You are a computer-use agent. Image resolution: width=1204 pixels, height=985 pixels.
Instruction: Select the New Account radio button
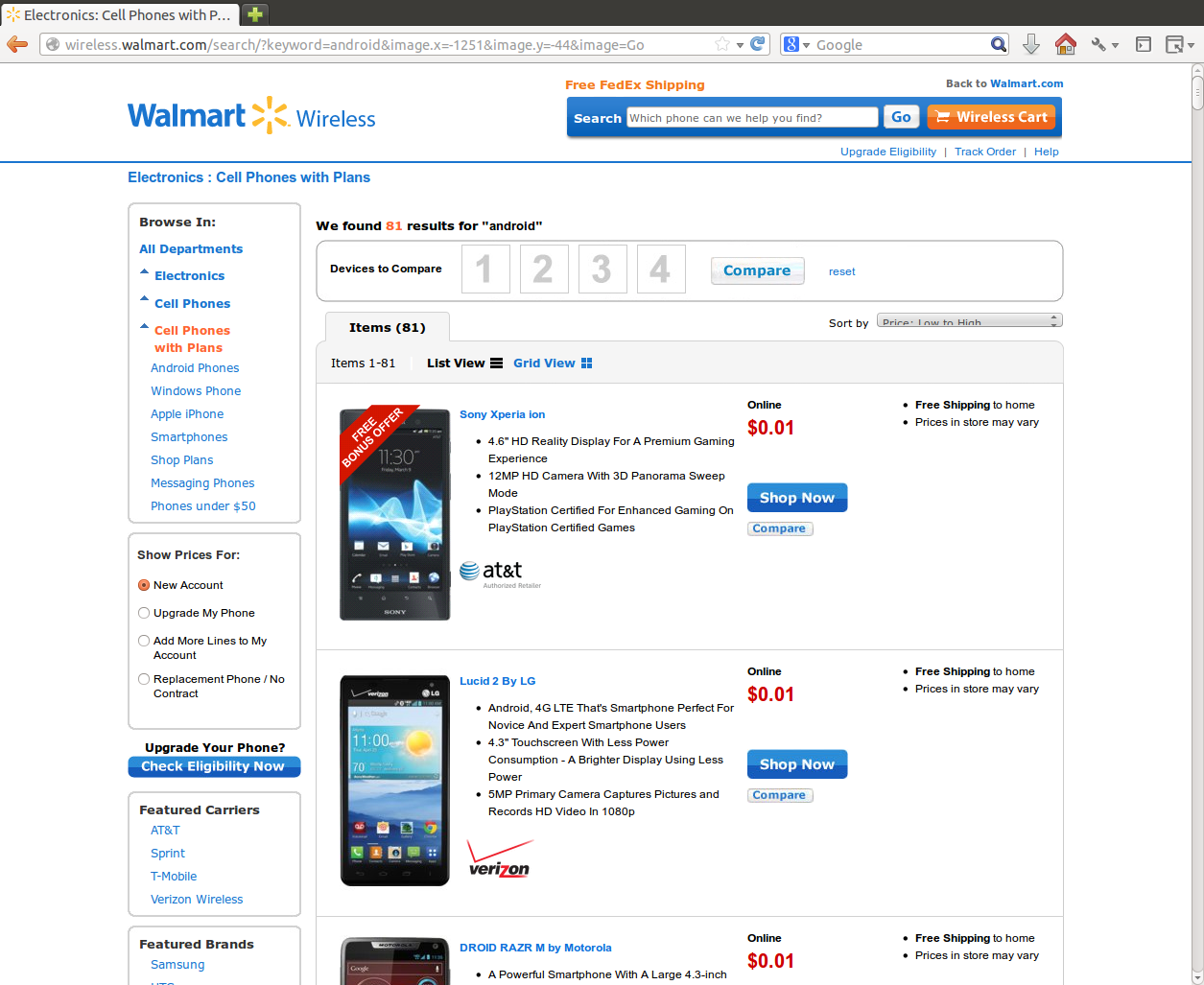click(x=144, y=585)
